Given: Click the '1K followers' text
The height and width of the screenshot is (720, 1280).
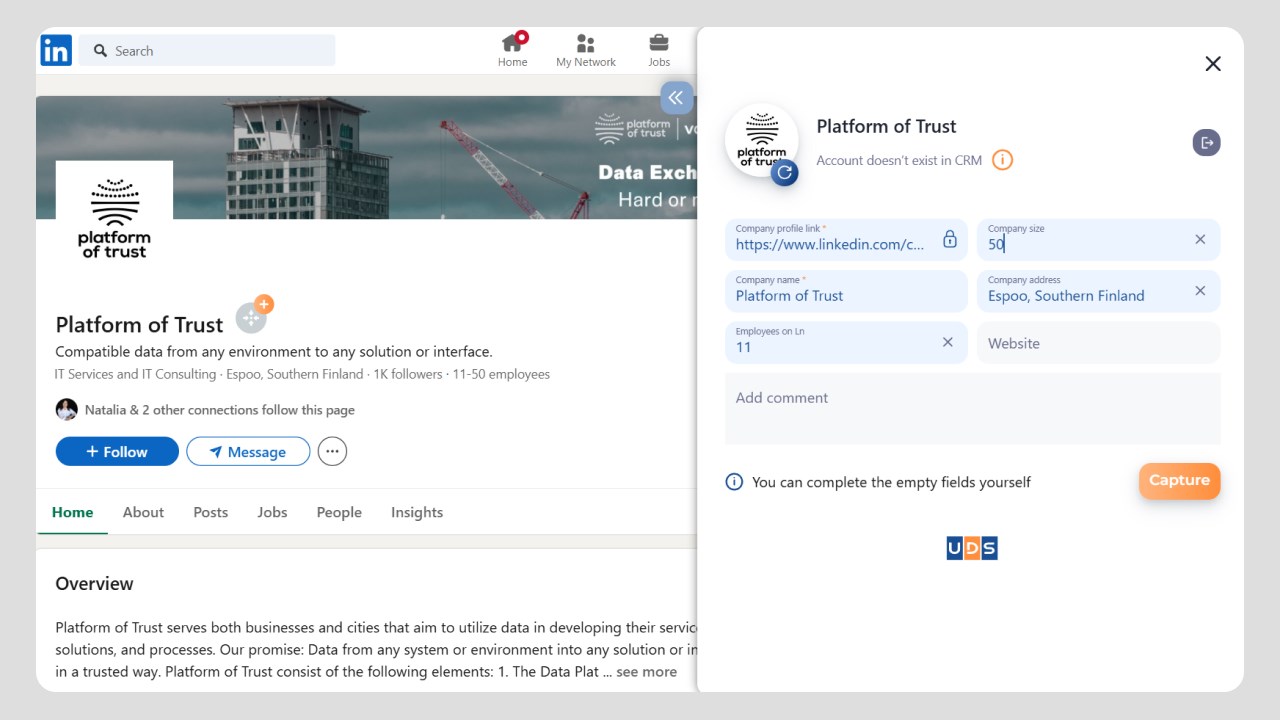Looking at the screenshot, I should click(408, 374).
